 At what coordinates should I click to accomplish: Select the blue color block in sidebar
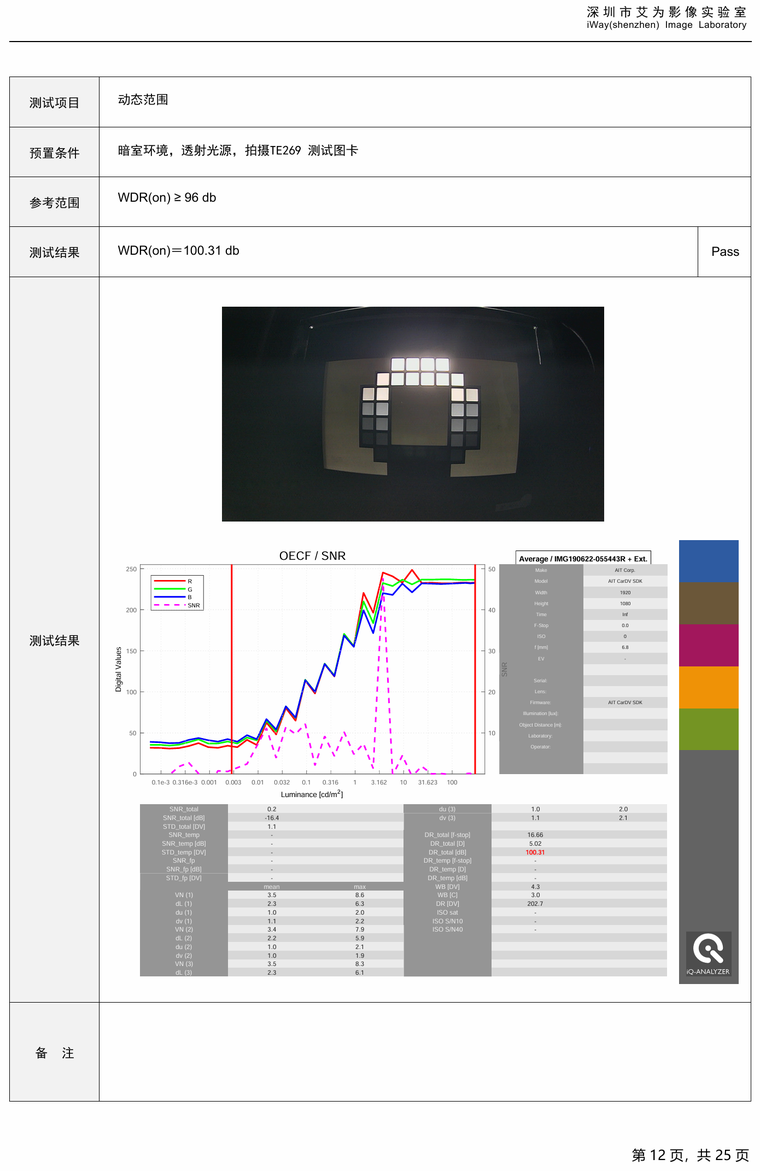coord(708,561)
